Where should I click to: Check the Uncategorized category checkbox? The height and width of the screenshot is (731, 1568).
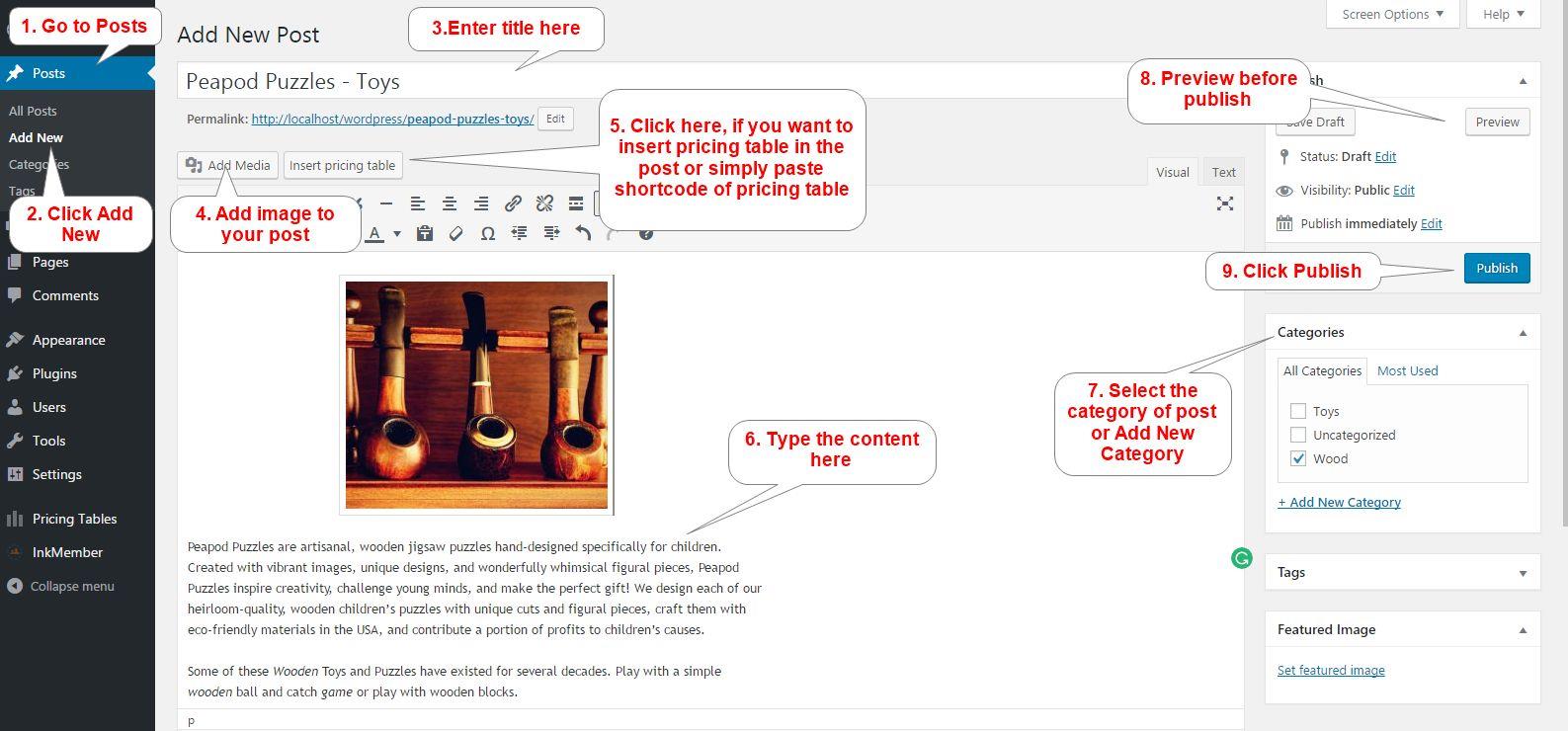(1298, 435)
